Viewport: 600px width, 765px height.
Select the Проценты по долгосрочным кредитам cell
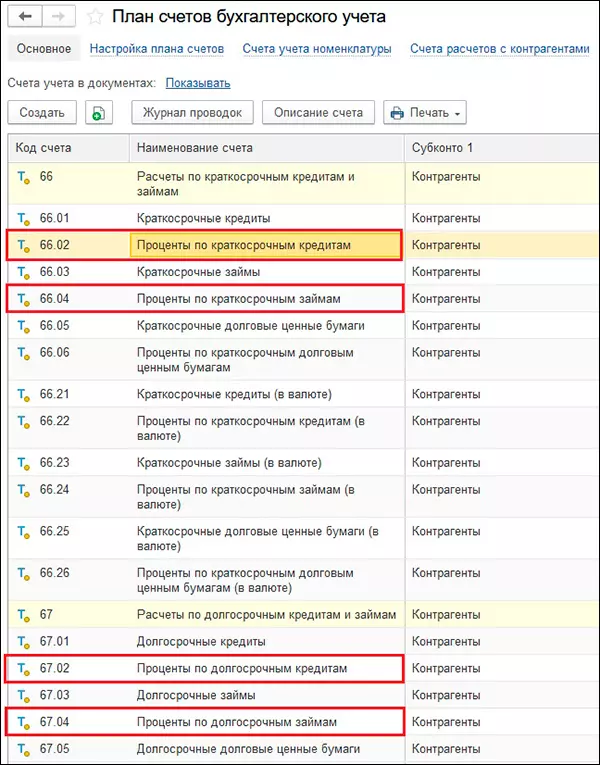pos(265,668)
